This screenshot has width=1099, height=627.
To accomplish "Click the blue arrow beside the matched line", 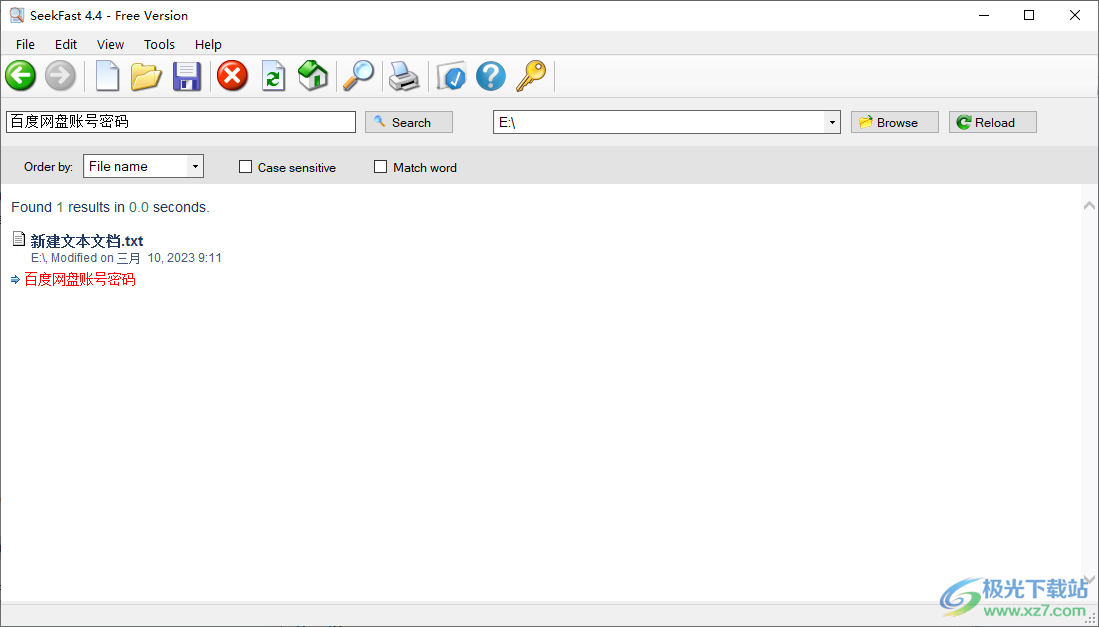I will 15,280.
